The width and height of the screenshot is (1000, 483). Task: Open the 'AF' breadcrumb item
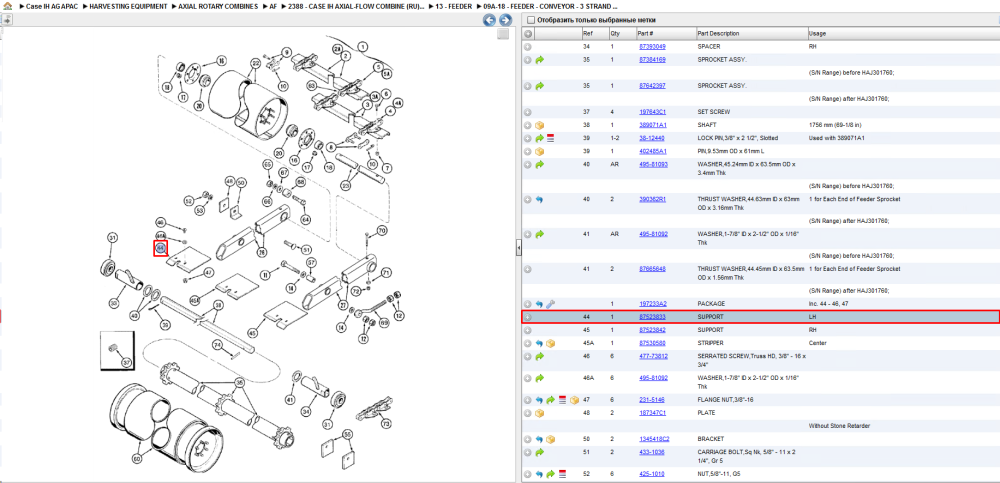tap(273, 6)
